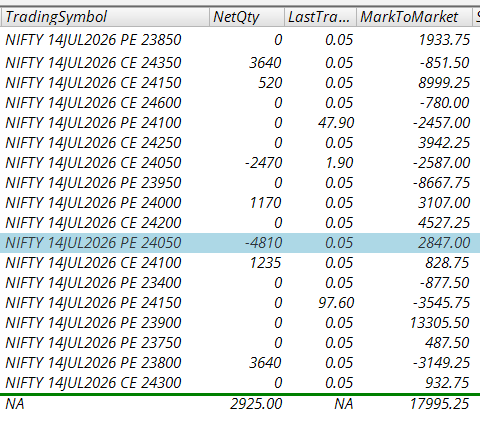Click NetQty value -2470
This screenshot has height=433, width=480.
(263, 163)
